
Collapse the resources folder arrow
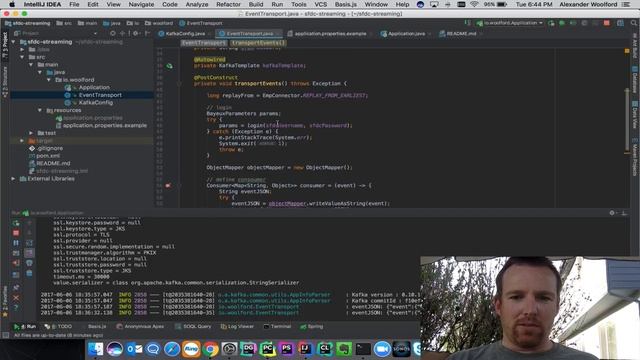(40, 110)
